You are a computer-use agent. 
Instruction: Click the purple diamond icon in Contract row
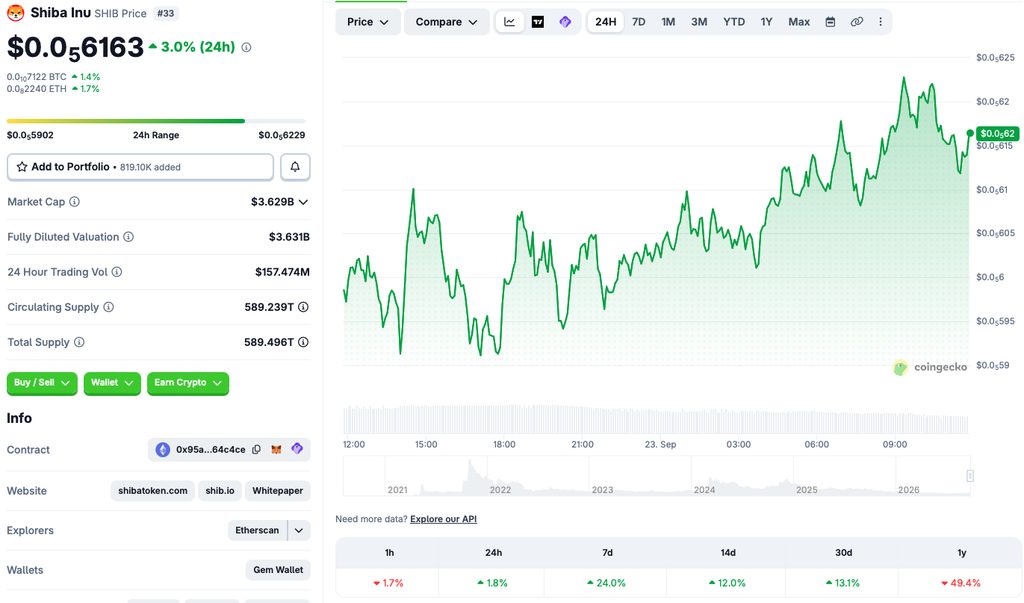[x=297, y=449]
